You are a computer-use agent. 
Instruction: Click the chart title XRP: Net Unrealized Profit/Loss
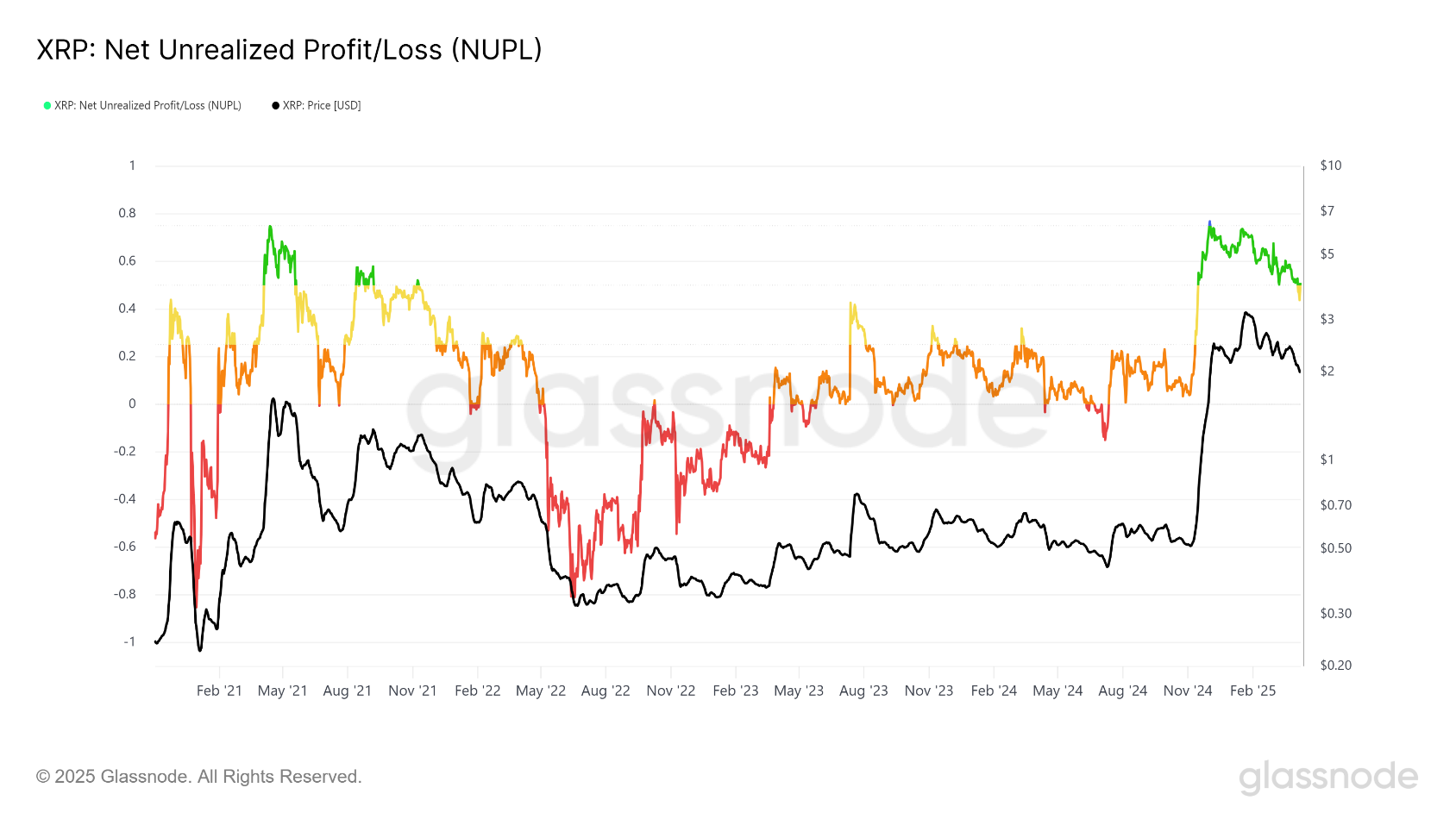289,50
